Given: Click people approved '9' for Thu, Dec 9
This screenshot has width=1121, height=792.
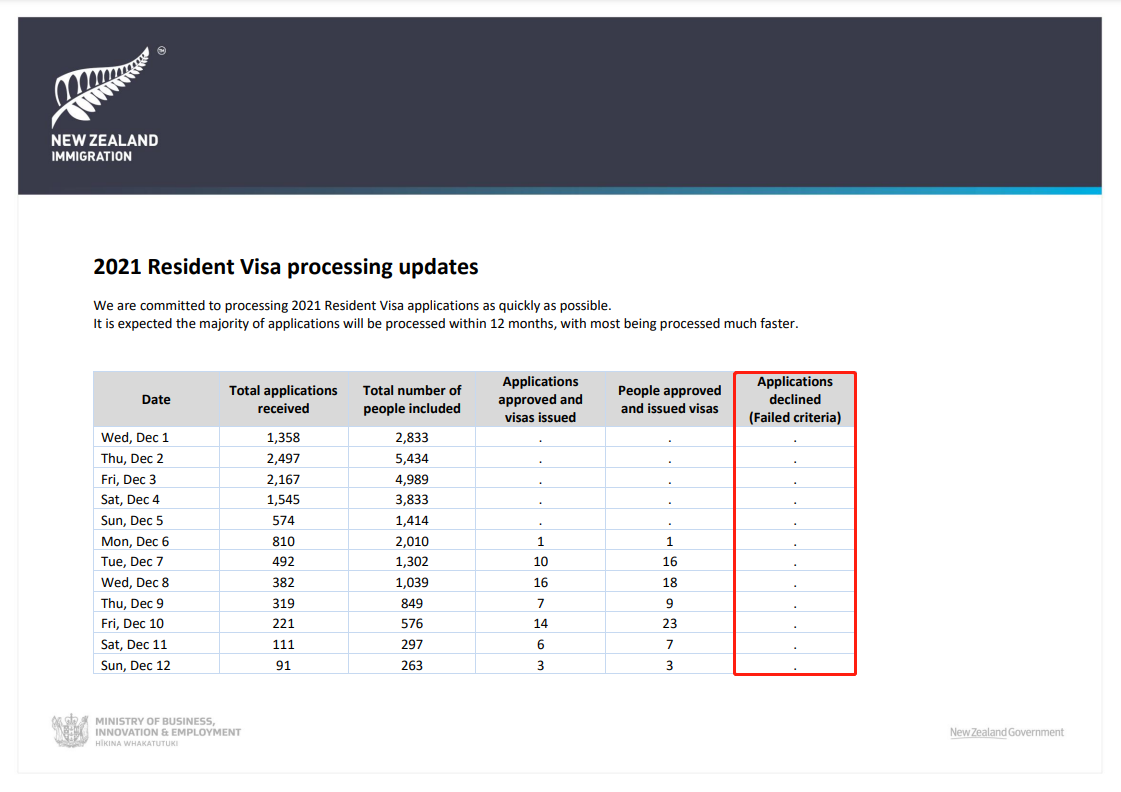Looking at the screenshot, I should 669,603.
